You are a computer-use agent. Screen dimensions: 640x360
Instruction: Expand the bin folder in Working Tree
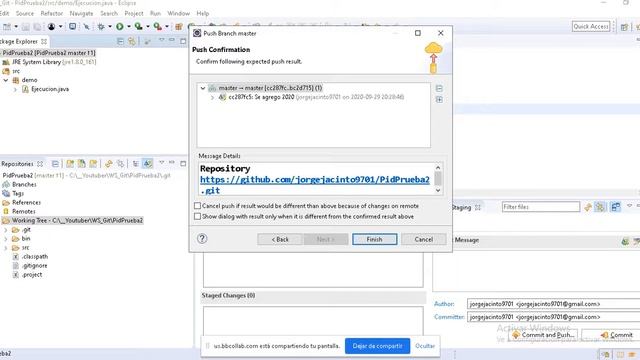[5, 239]
